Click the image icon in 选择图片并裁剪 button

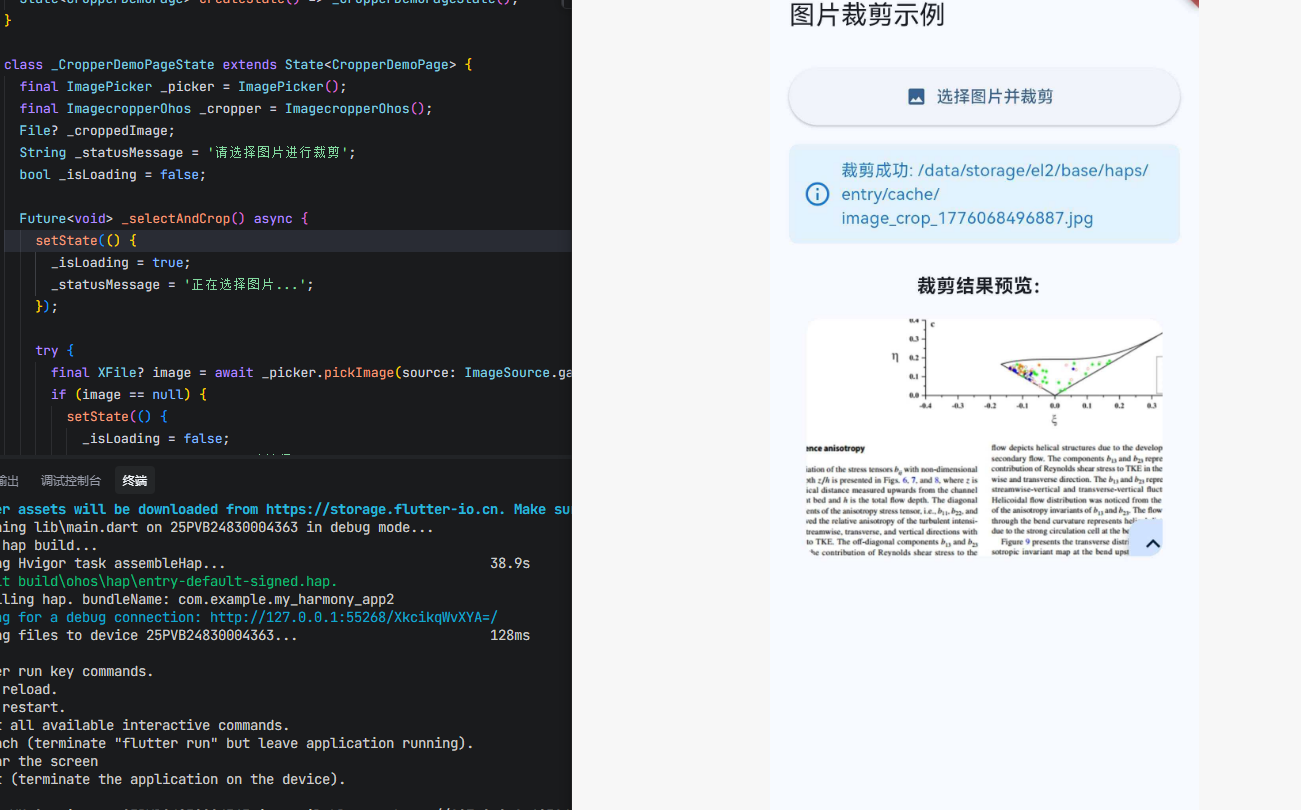click(916, 97)
